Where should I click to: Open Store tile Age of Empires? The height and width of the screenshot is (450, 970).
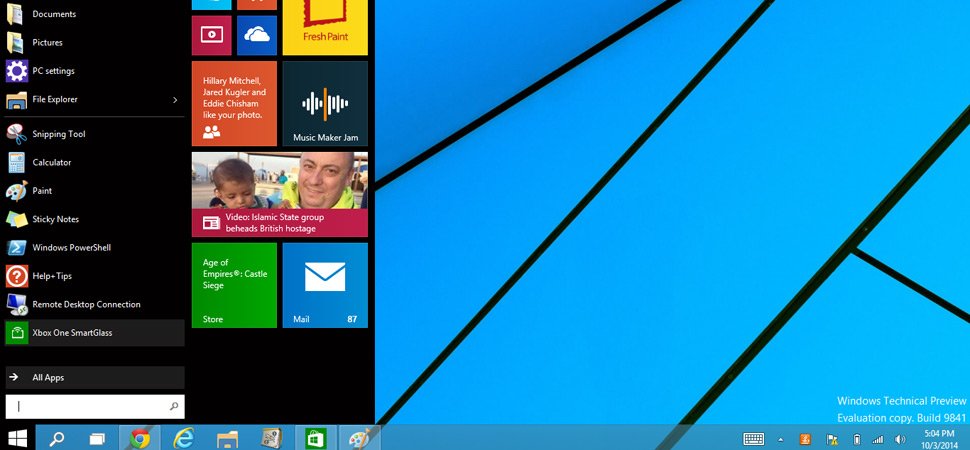[x=234, y=285]
